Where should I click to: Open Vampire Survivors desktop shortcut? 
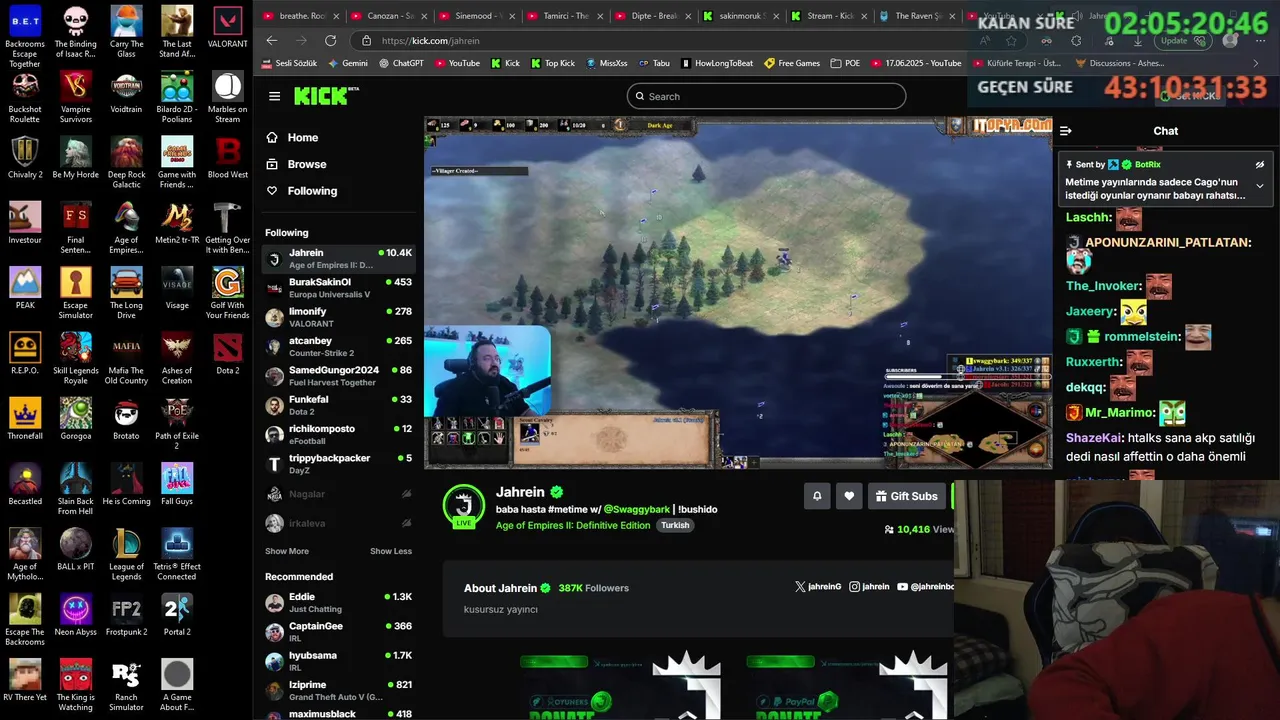[x=75, y=98]
